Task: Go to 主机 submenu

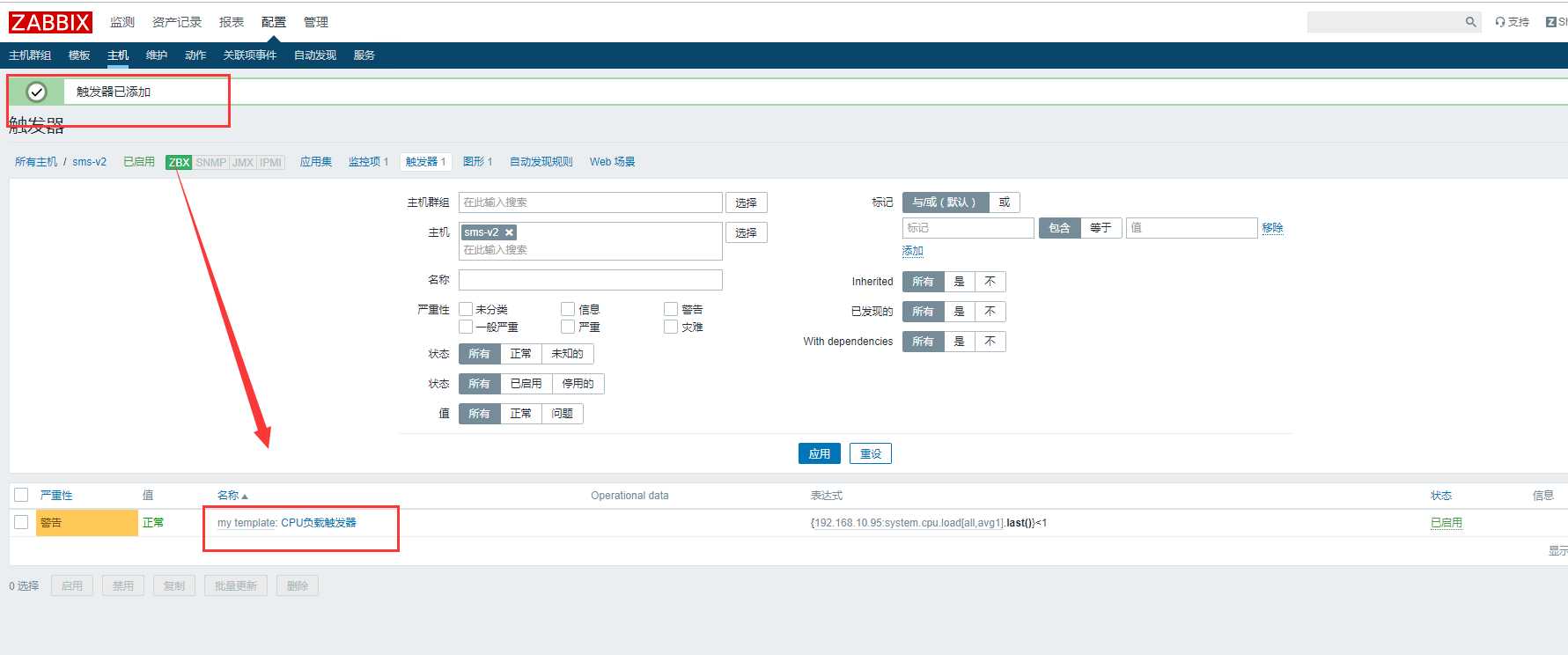Action: (118, 55)
